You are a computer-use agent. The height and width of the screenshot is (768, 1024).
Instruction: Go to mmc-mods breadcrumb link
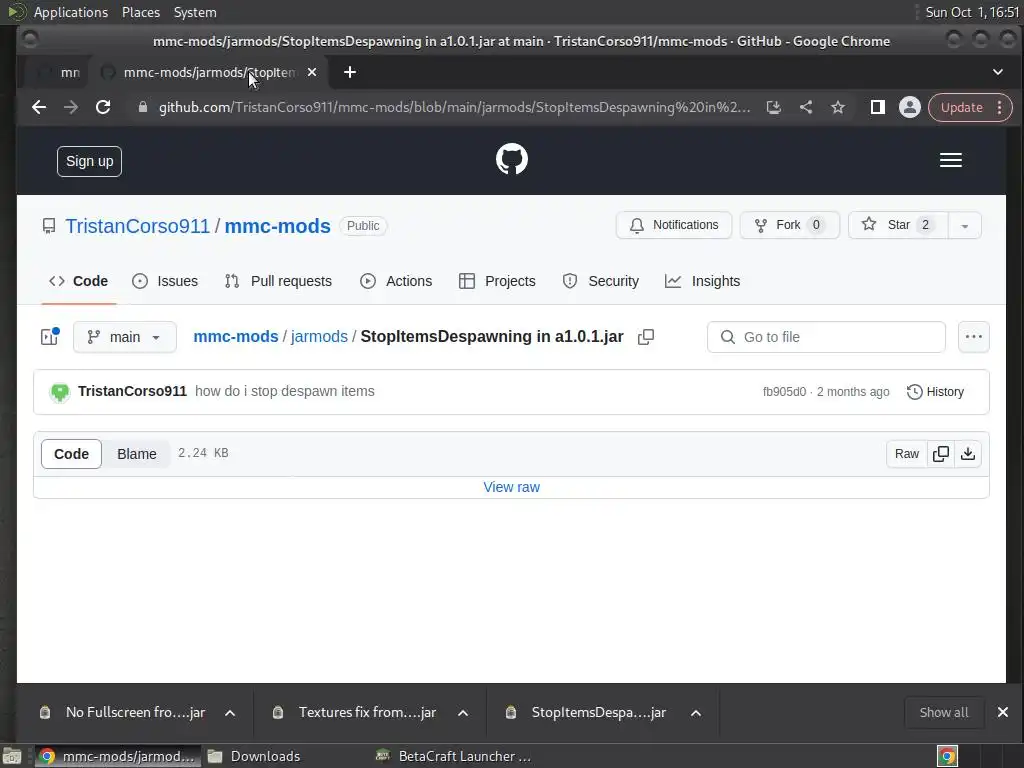point(236,337)
